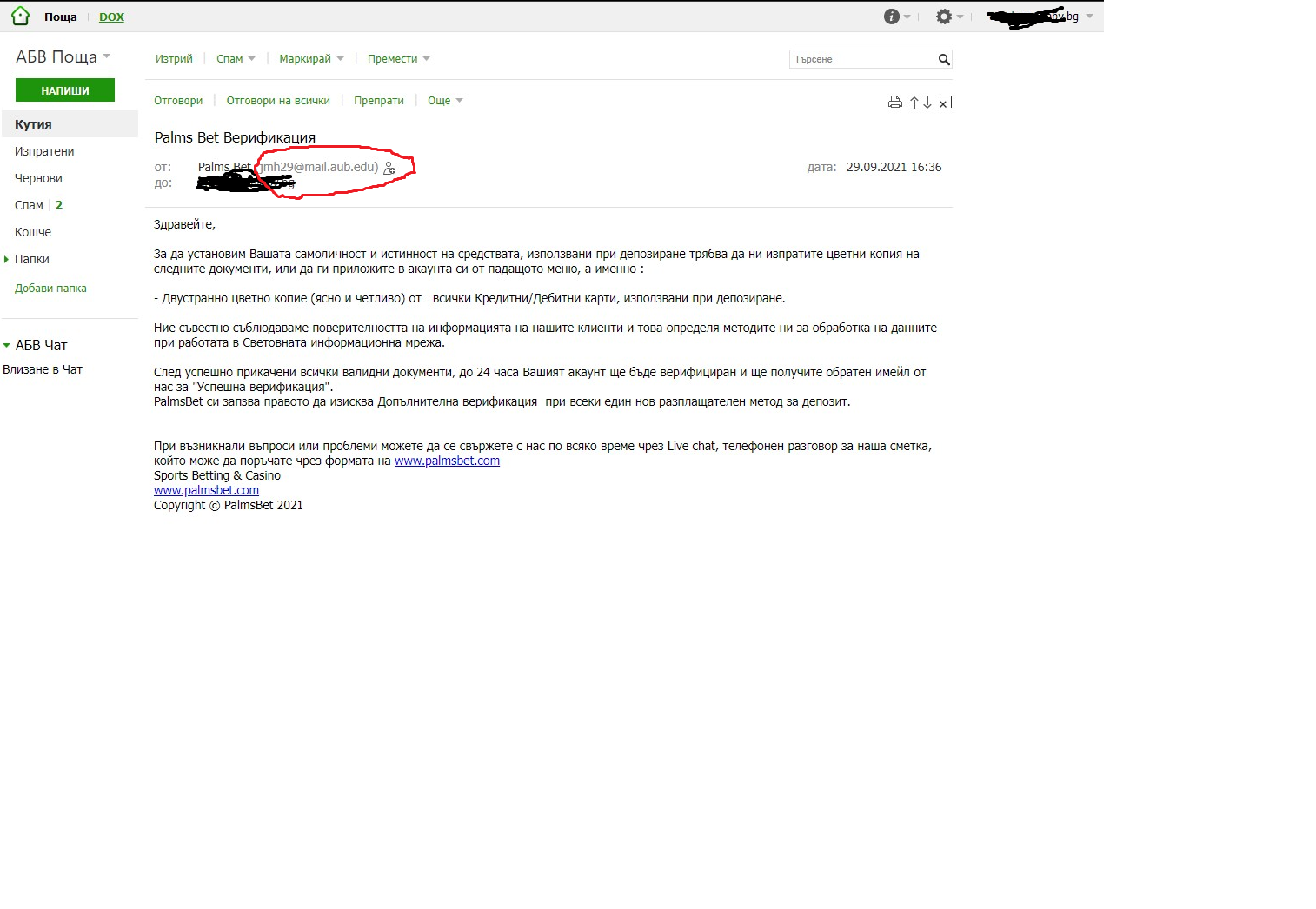Viewport: 1316px width, 909px height.
Task: Close the message view with X icon
Action: [x=946, y=103]
